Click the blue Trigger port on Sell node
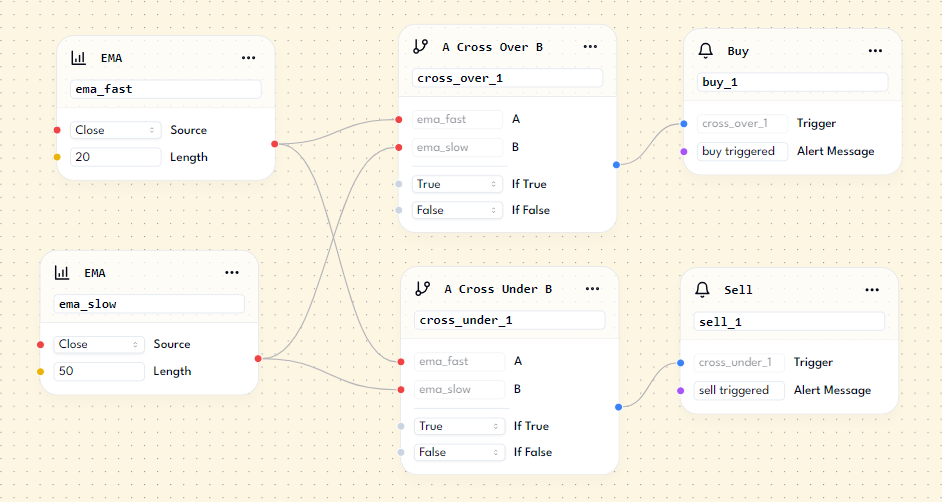The width and height of the screenshot is (942, 502). (x=680, y=363)
